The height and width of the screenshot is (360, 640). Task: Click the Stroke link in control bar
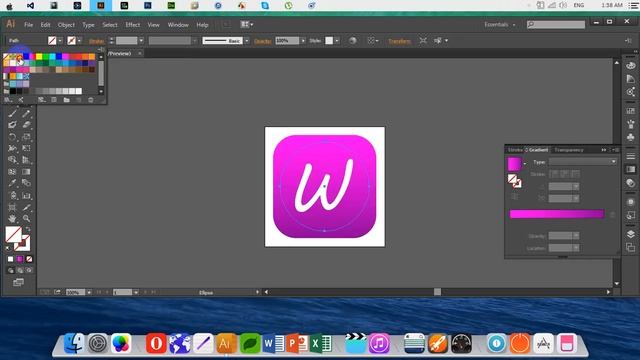coord(96,41)
